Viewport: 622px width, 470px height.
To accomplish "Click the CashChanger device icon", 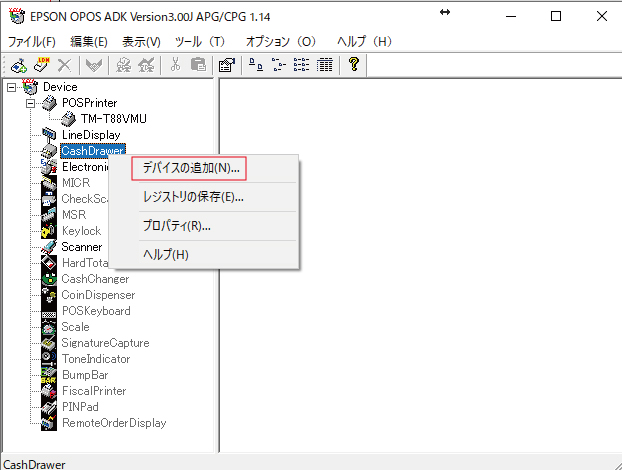I will (49, 279).
